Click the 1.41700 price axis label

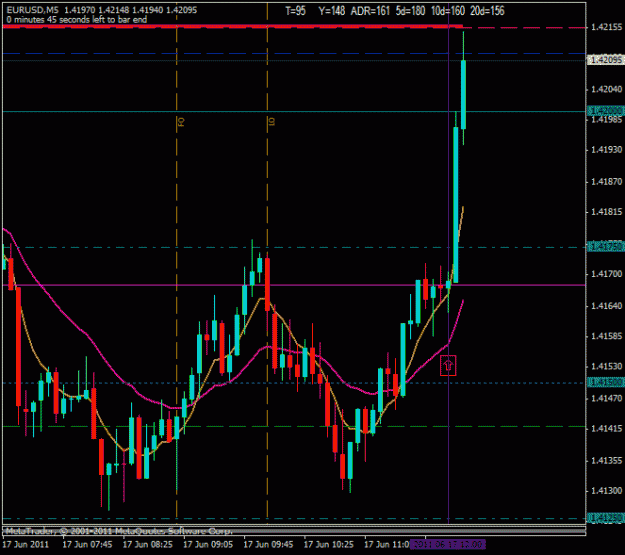(x=606, y=274)
